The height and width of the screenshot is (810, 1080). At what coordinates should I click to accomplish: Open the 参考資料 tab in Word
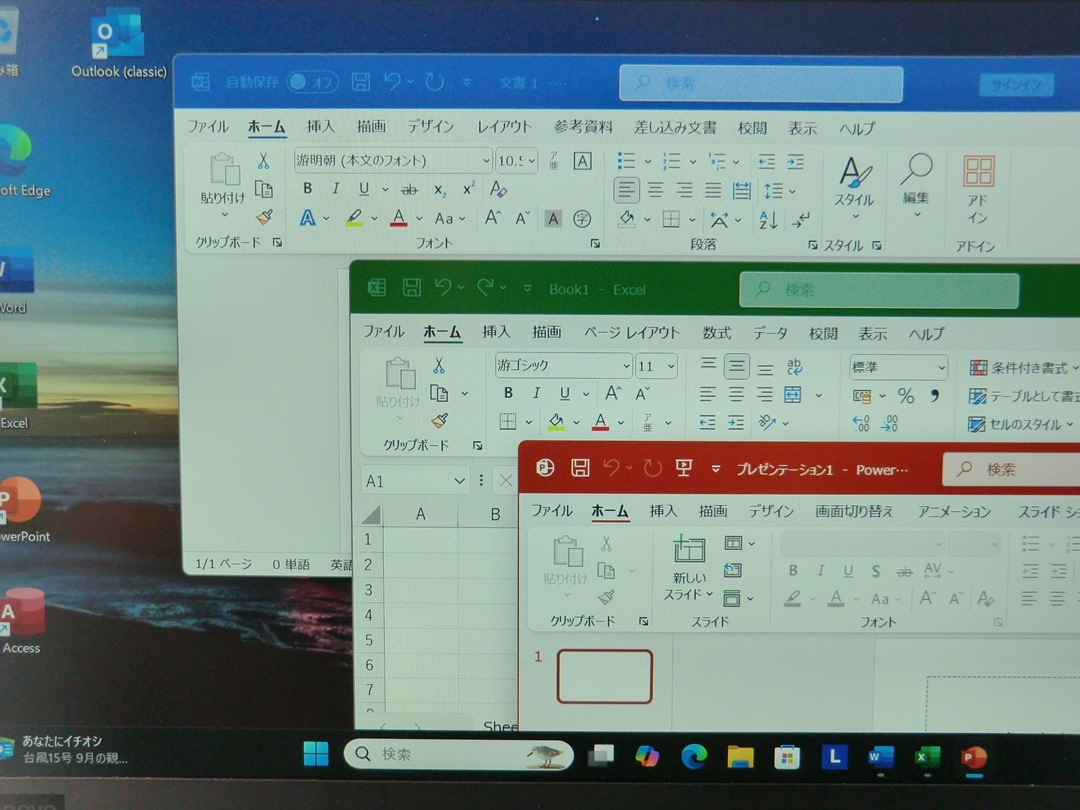[x=583, y=127]
